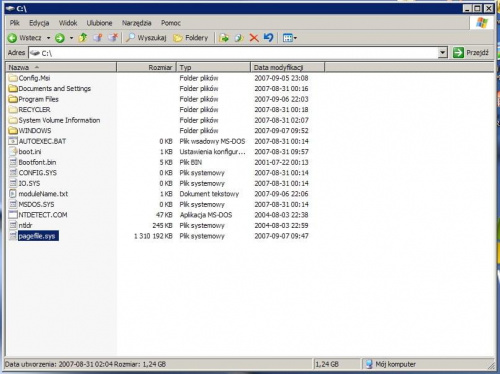Select the Documents and Settings folder icon

tap(13, 89)
